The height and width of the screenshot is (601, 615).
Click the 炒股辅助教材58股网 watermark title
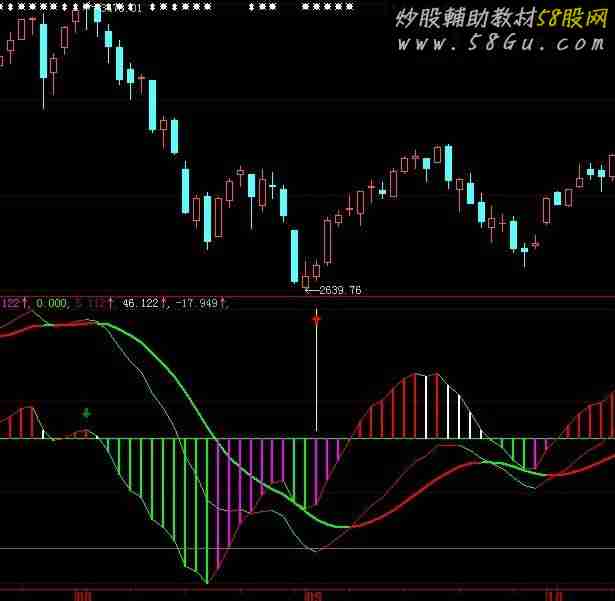(x=502, y=18)
